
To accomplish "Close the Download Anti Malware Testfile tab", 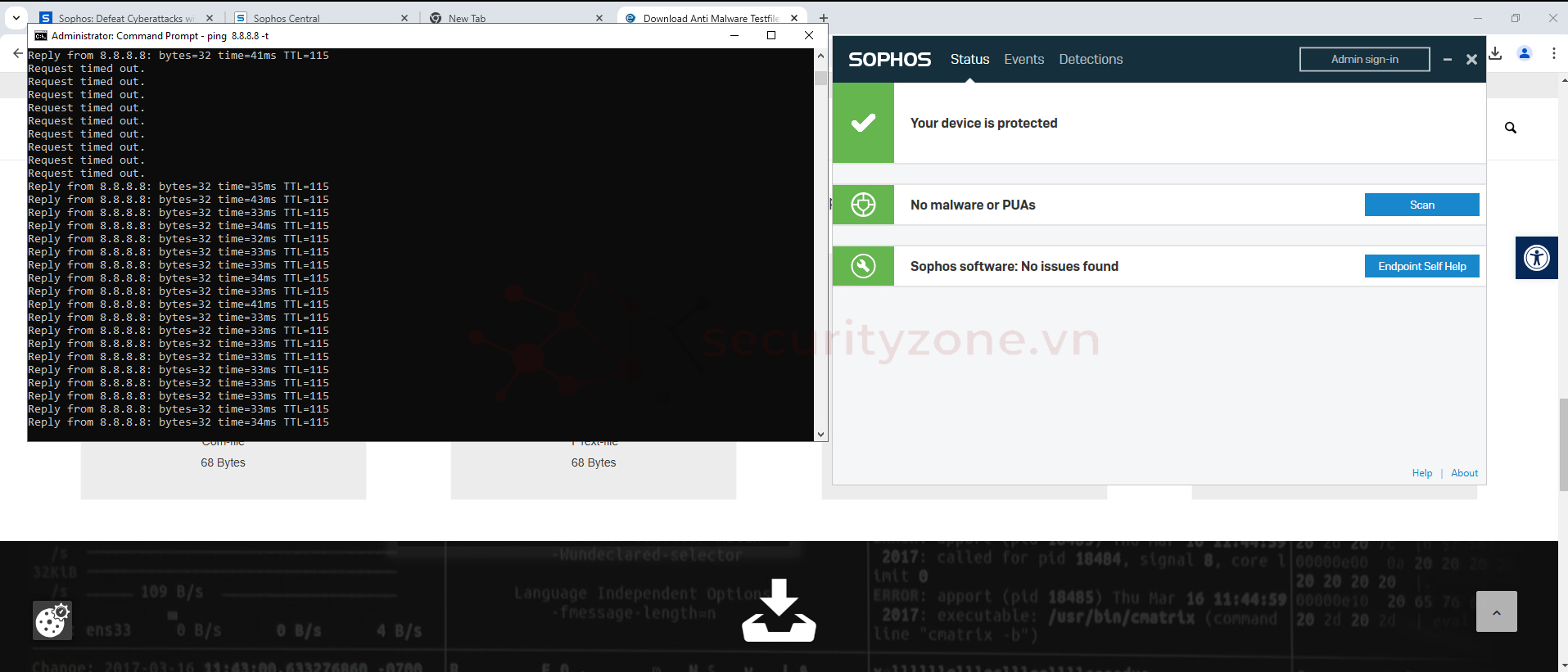I will tap(794, 18).
